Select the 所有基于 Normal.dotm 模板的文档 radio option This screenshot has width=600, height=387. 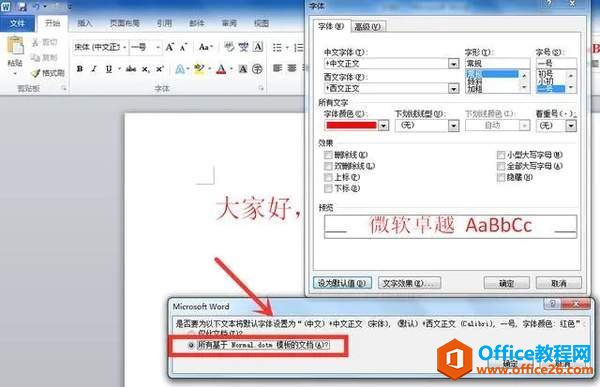point(191,345)
